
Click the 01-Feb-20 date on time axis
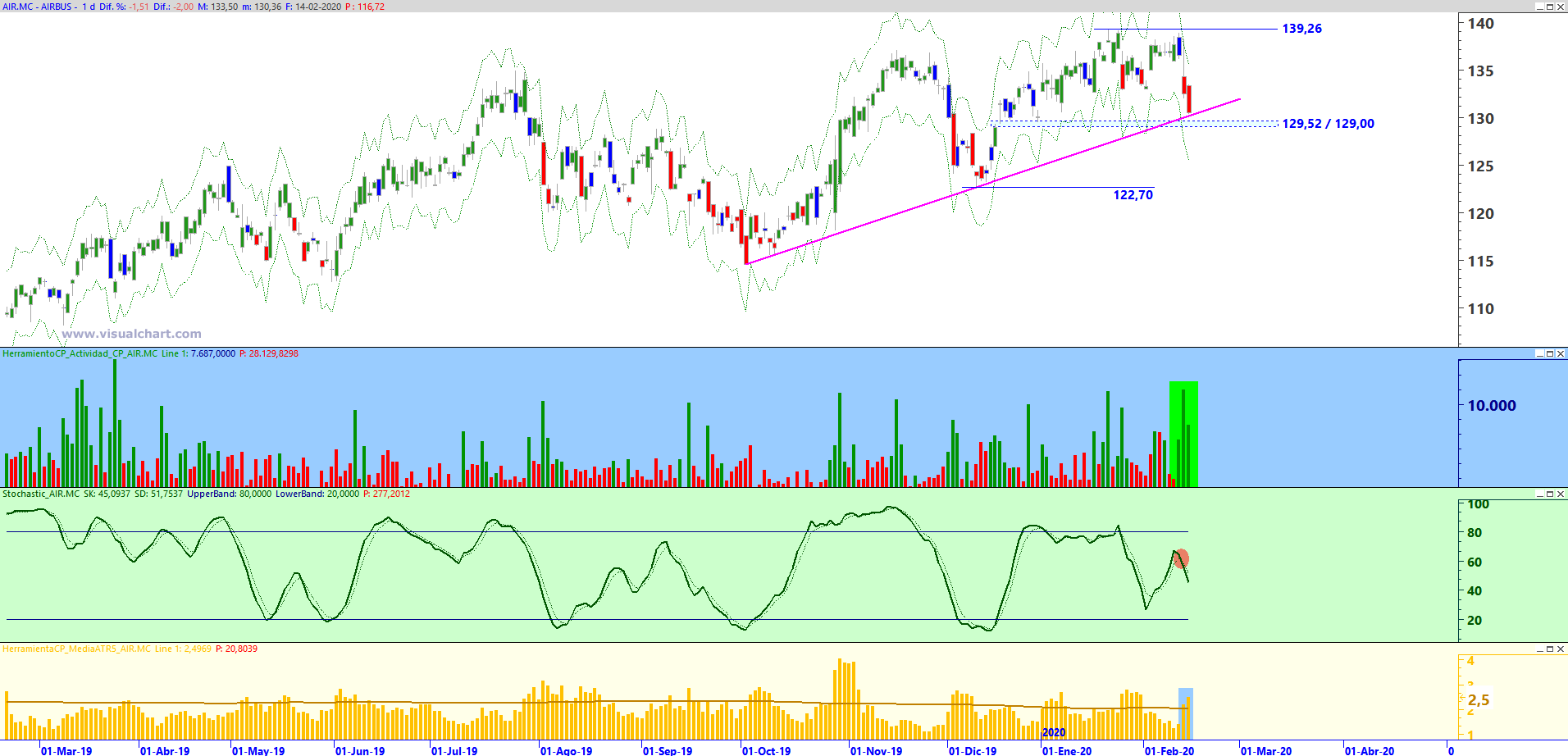(1169, 750)
